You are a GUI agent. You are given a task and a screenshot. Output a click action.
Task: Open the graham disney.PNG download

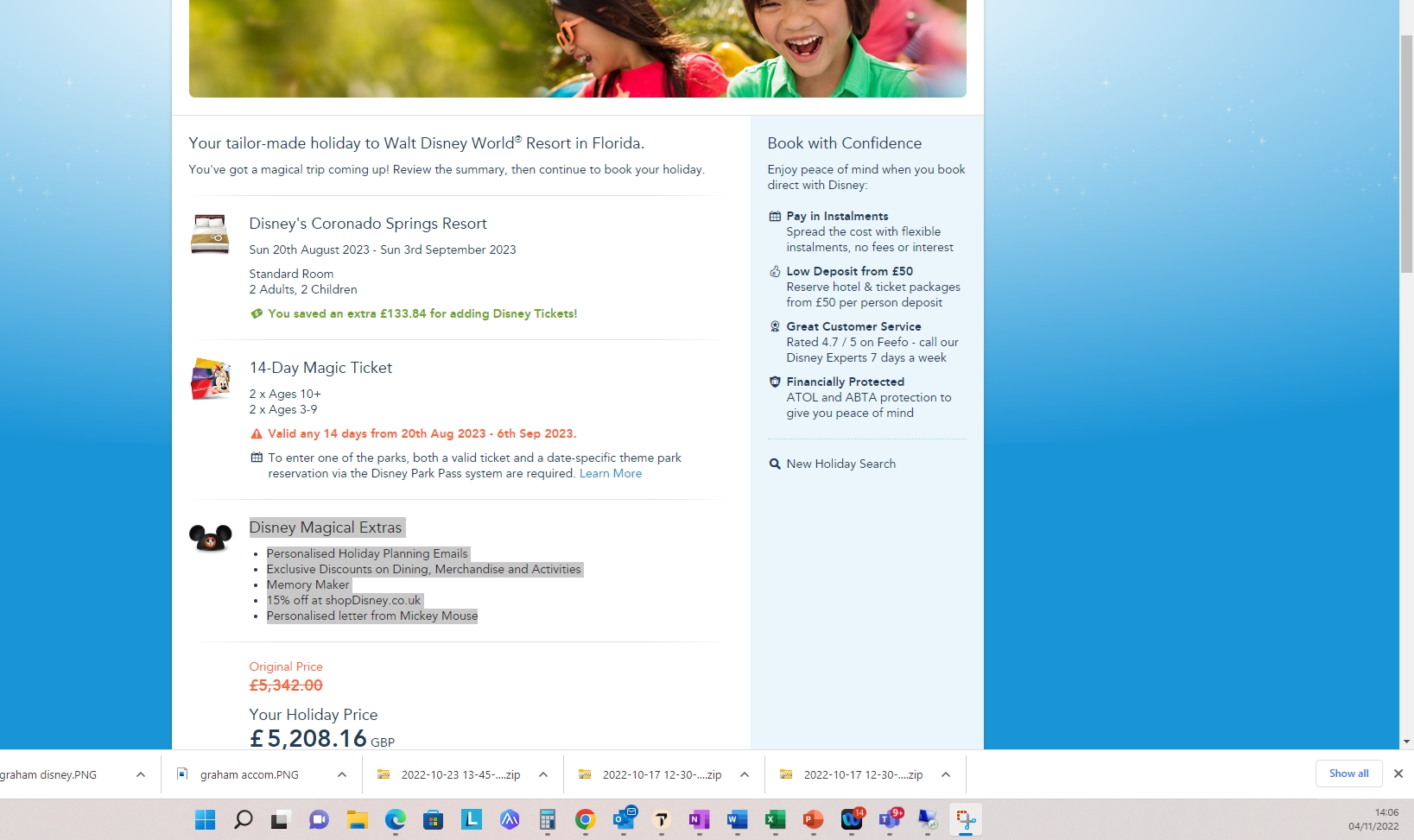click(x=48, y=774)
